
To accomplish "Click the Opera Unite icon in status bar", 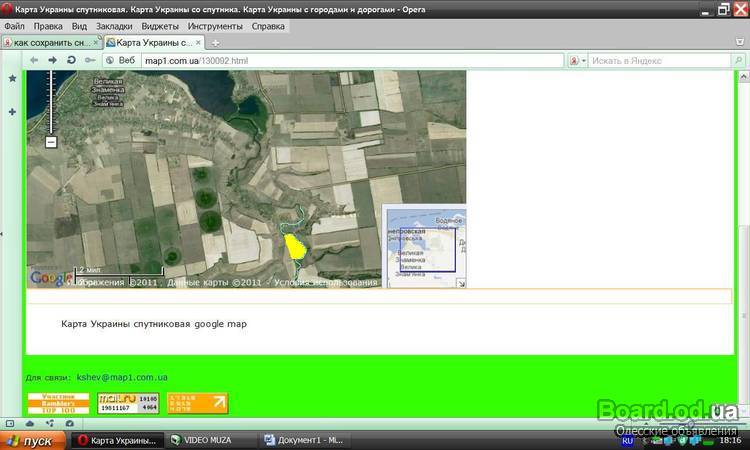I will 50,424.
